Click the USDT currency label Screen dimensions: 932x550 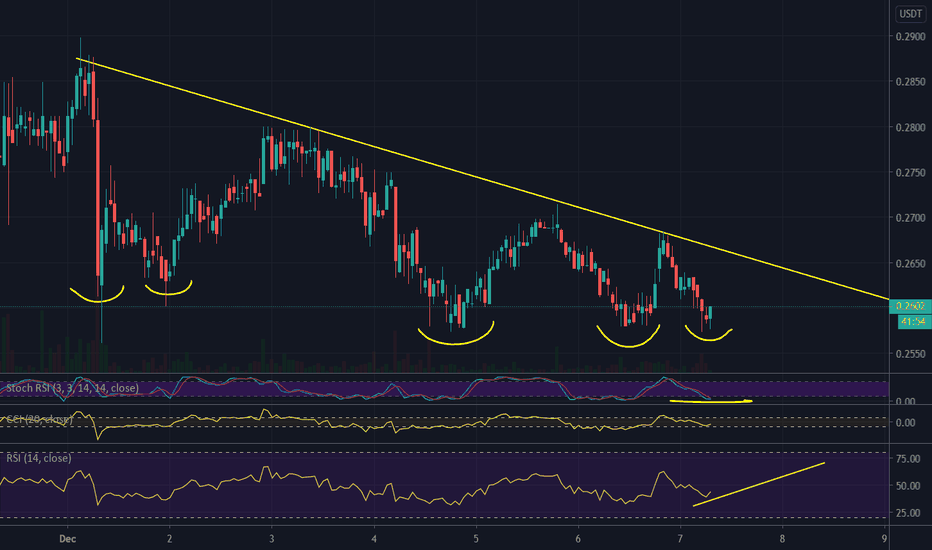point(910,14)
